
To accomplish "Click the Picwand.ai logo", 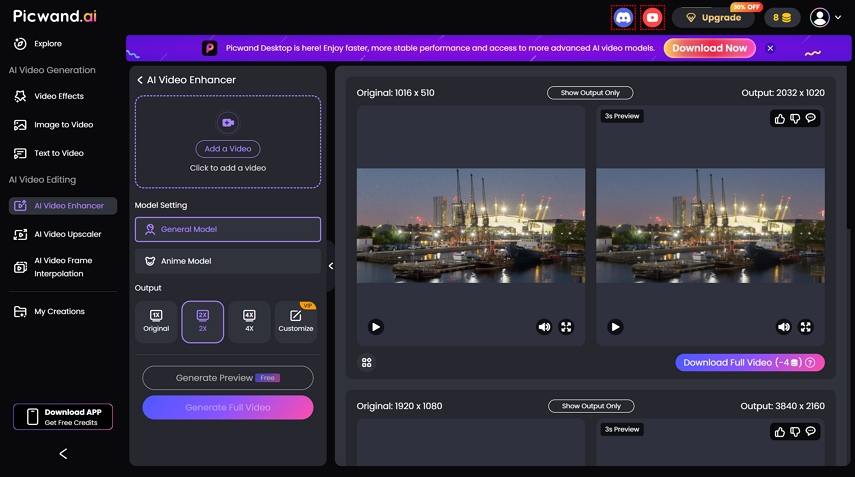I will click(55, 16).
